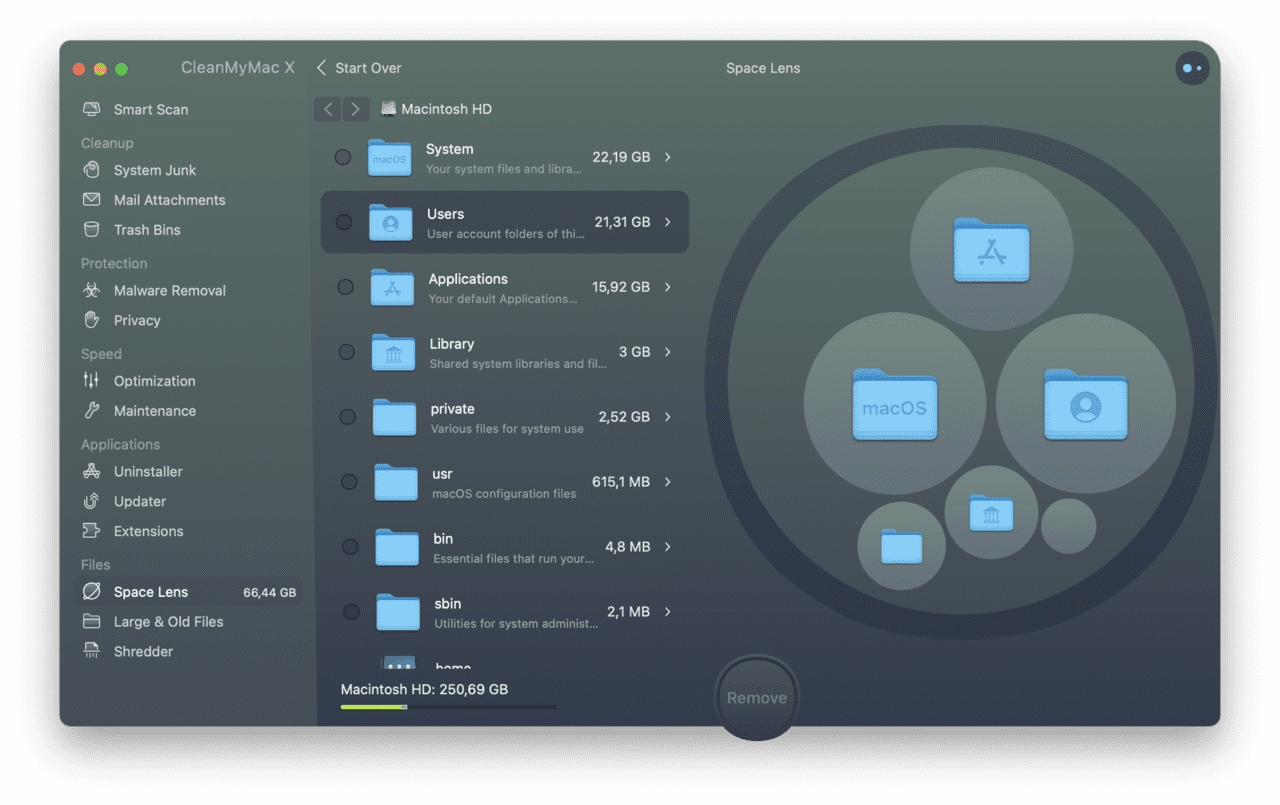Click the Remove button
The image size is (1280, 805).
click(757, 698)
